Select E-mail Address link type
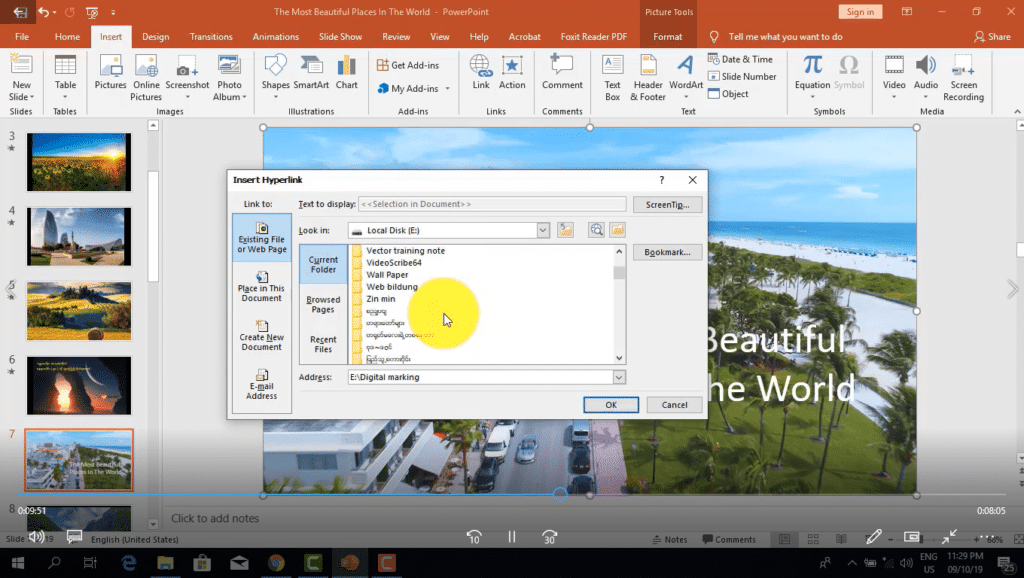This screenshot has height=578, width=1024. 262,385
